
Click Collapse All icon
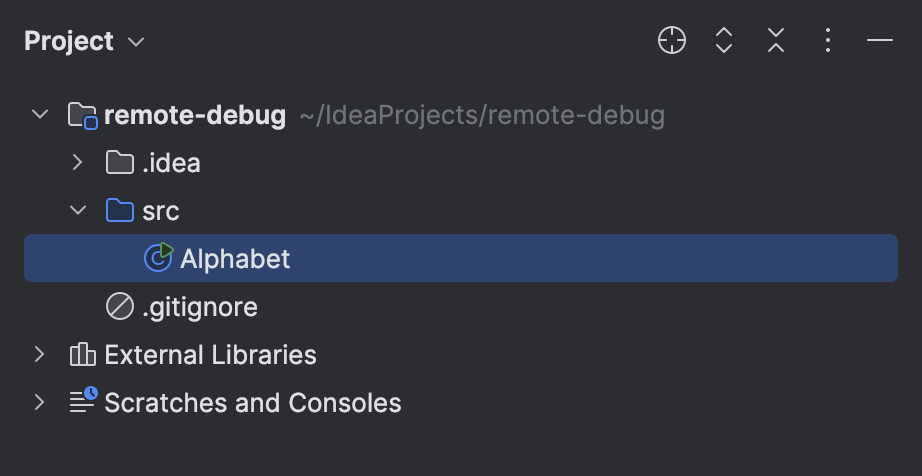(x=776, y=41)
